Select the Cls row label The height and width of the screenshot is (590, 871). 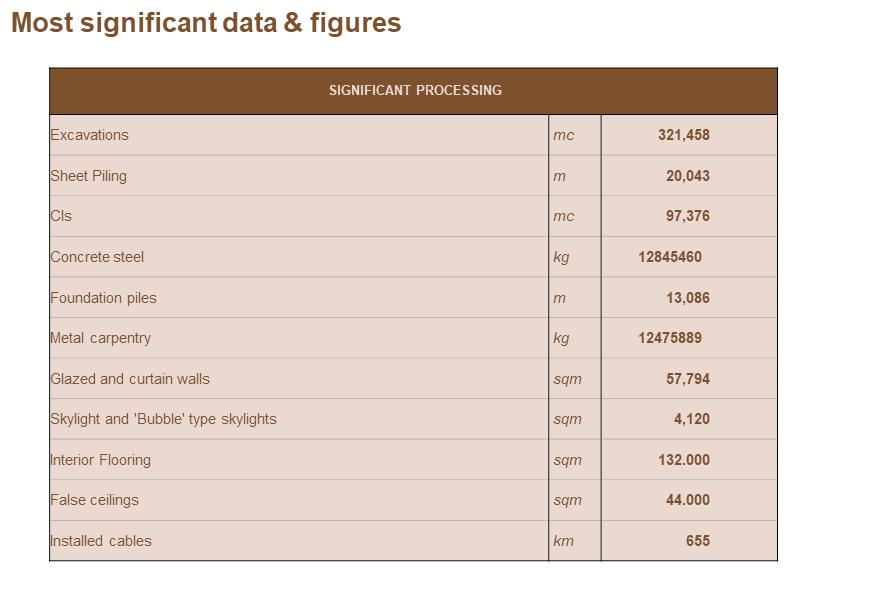click(62, 216)
